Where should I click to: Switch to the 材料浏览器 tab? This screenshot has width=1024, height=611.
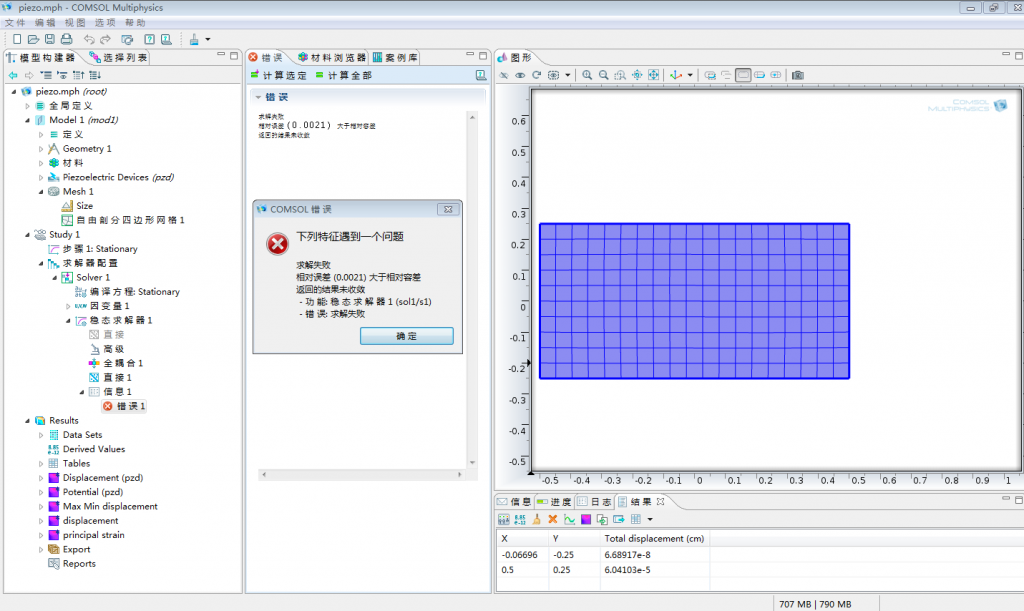point(332,57)
